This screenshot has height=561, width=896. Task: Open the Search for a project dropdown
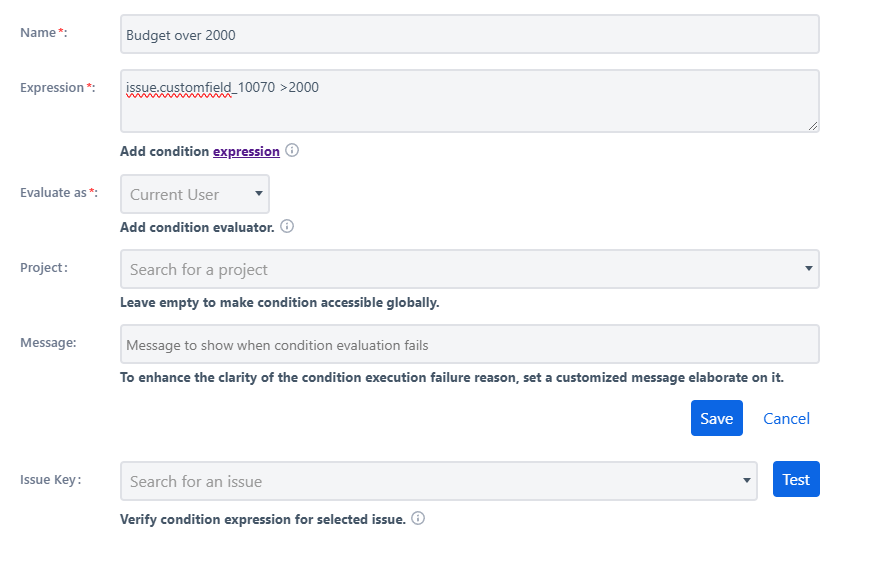[x=470, y=269]
